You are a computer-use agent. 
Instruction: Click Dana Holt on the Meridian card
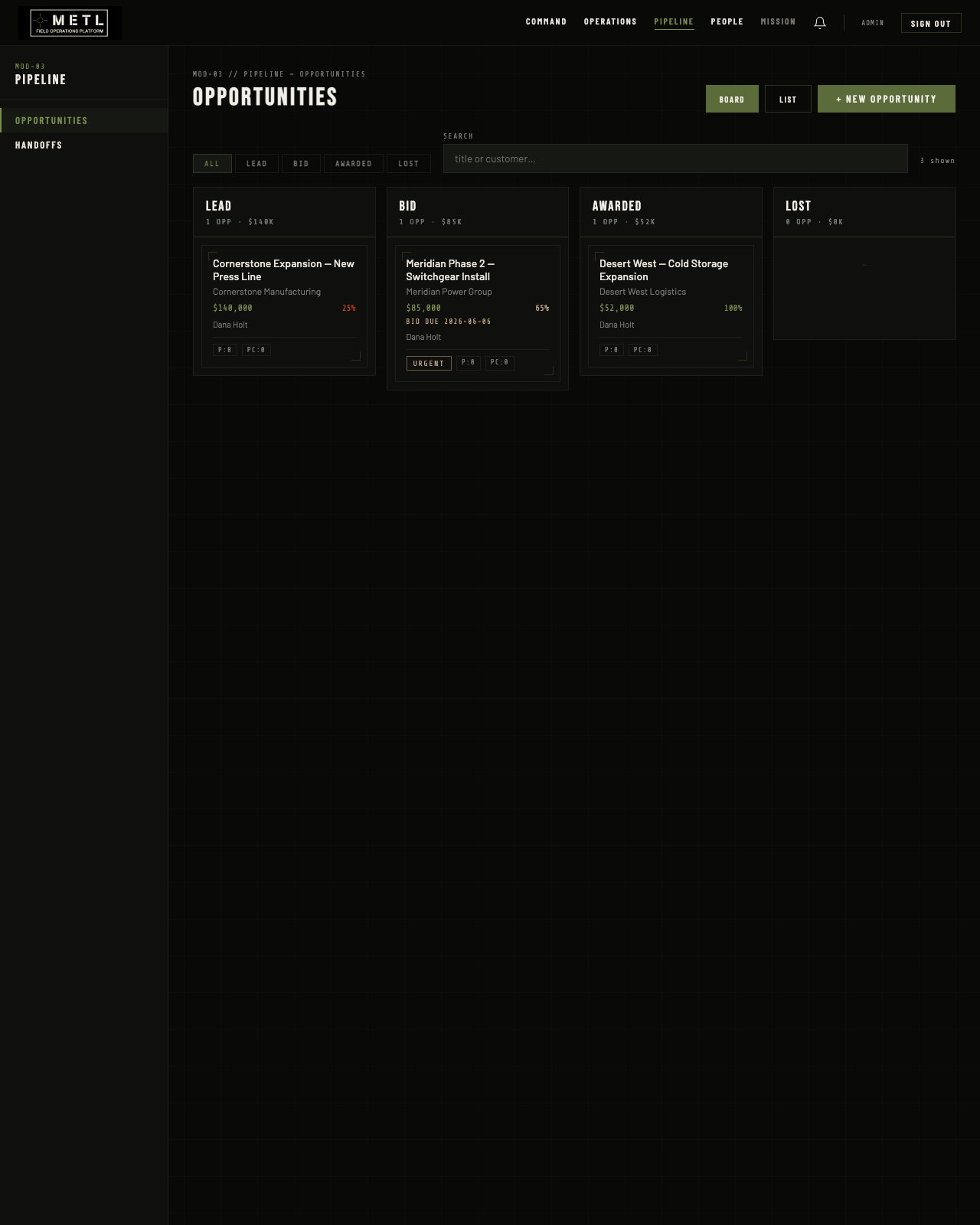coord(423,337)
